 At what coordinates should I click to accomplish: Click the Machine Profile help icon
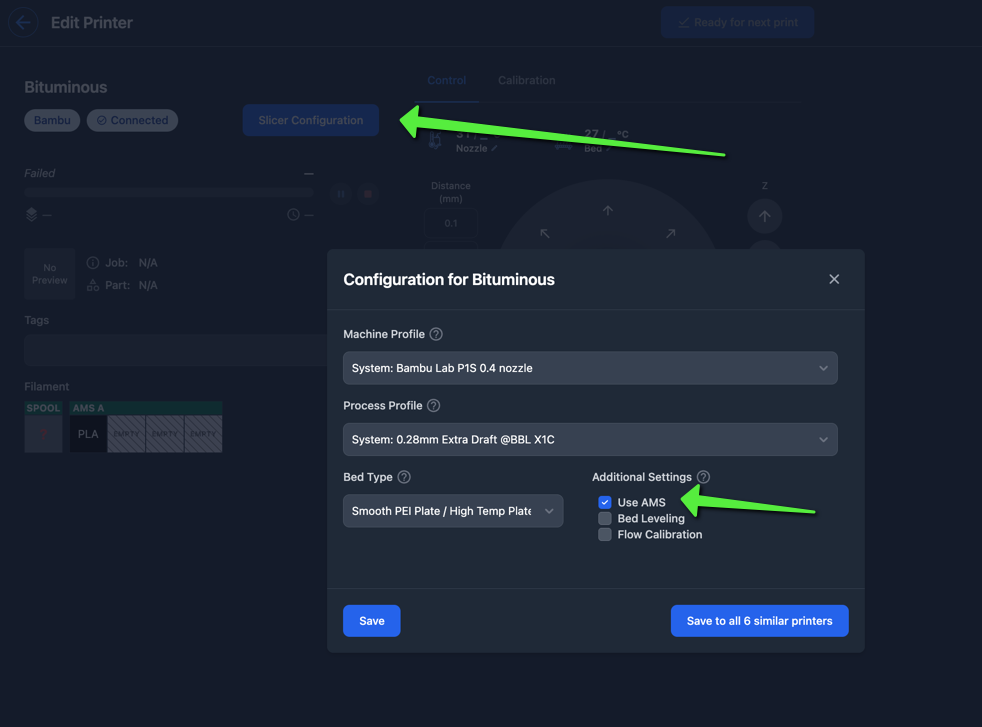pyautogui.click(x=436, y=334)
